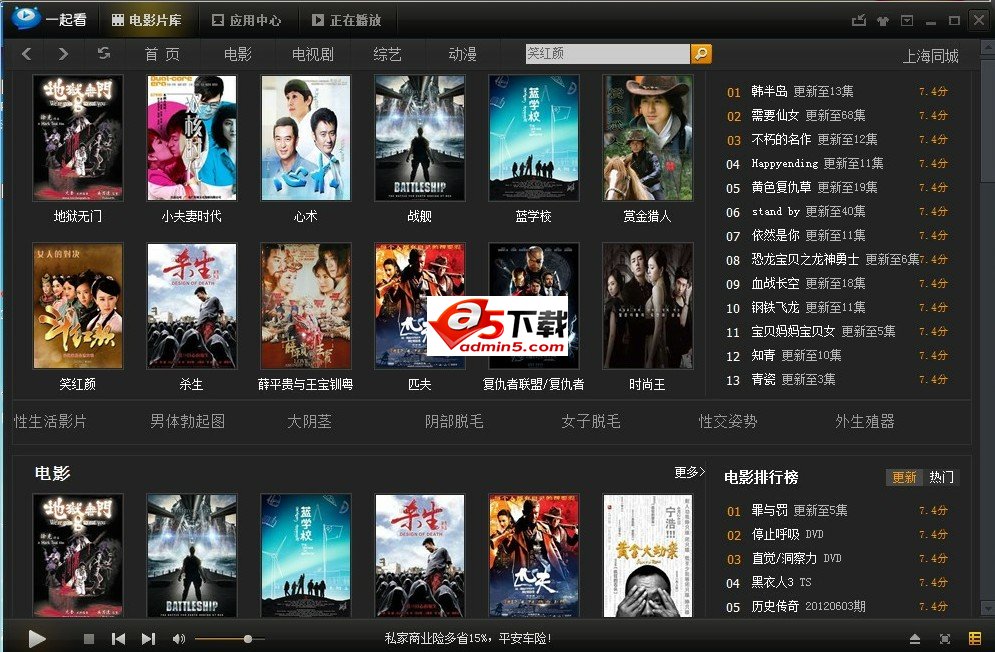Open the 动漫 category

coord(462,55)
